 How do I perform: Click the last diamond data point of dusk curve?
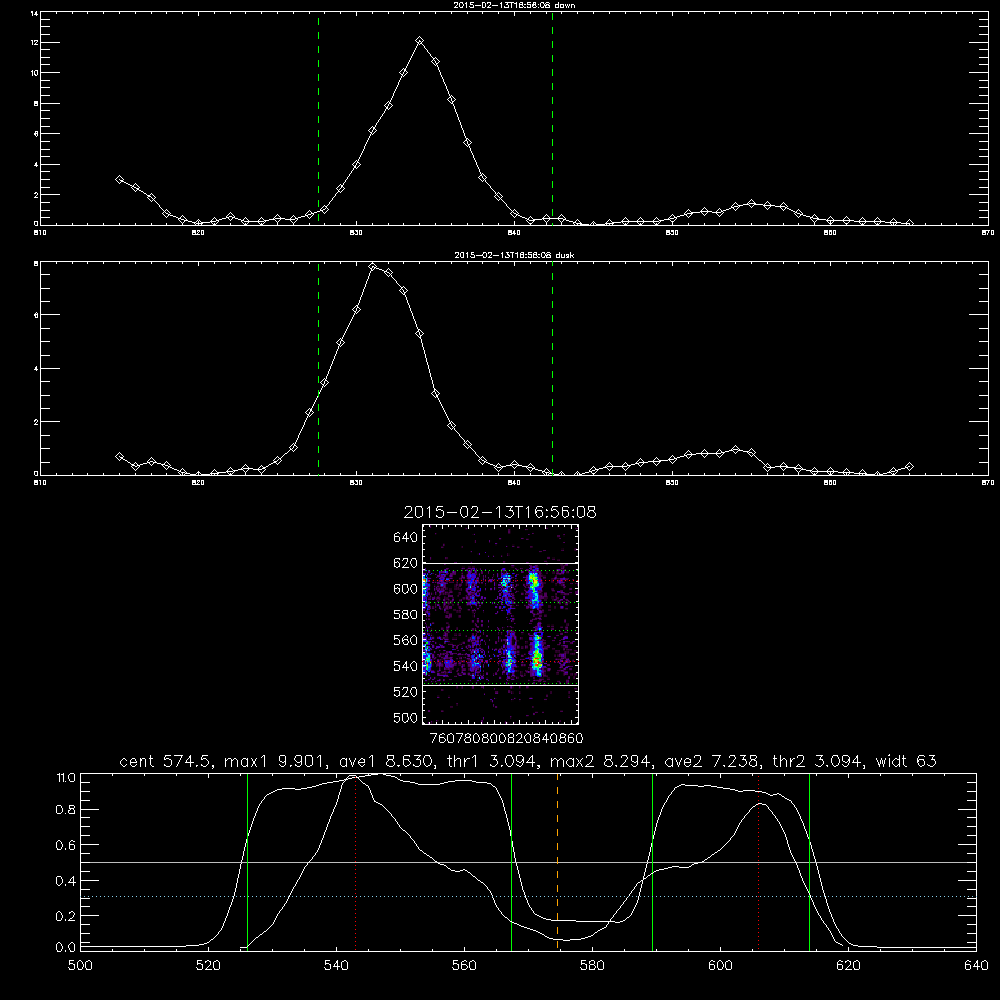click(x=909, y=467)
